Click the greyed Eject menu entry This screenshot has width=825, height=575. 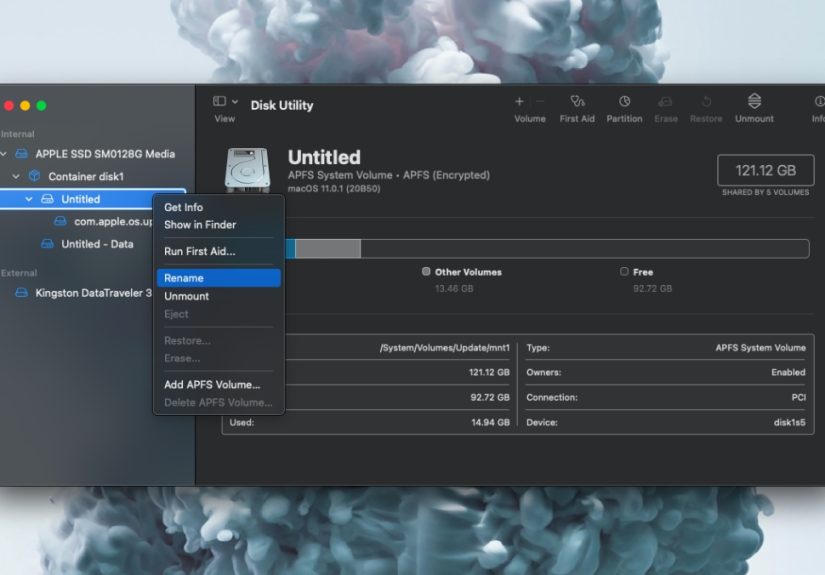[176, 314]
